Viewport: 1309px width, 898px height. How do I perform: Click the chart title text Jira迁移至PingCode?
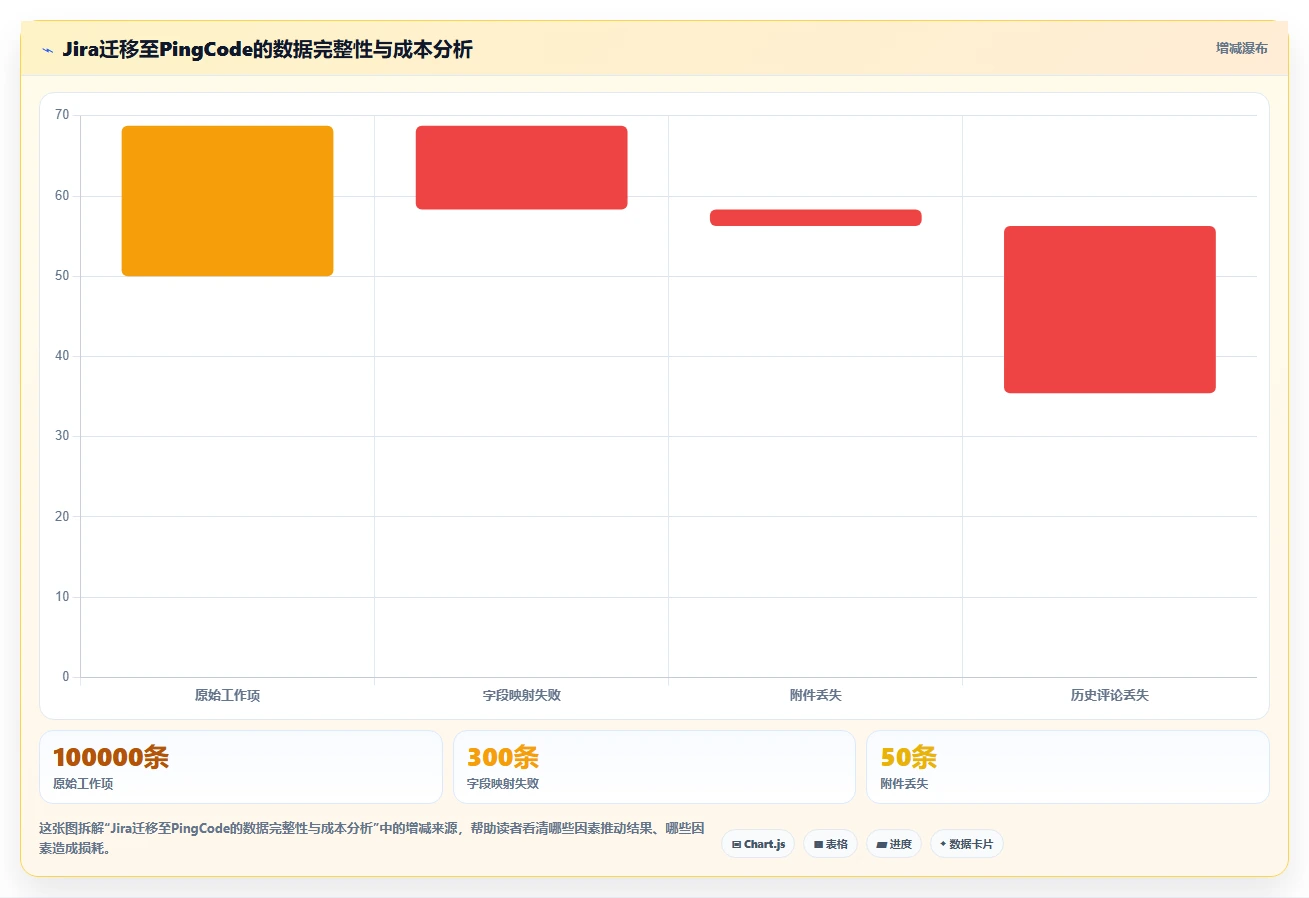(157, 49)
